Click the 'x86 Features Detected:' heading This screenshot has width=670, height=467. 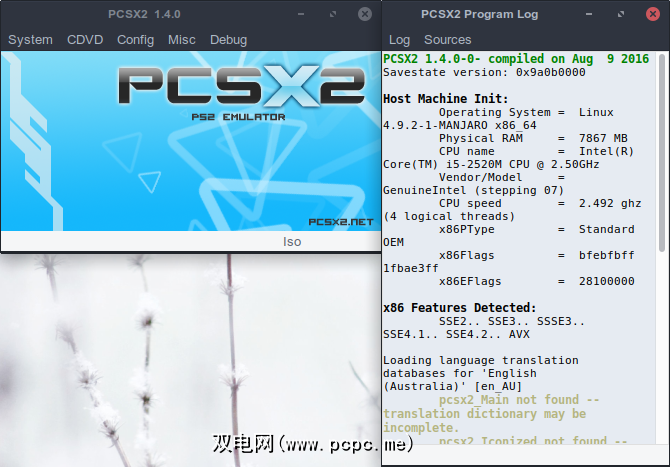[459, 308]
